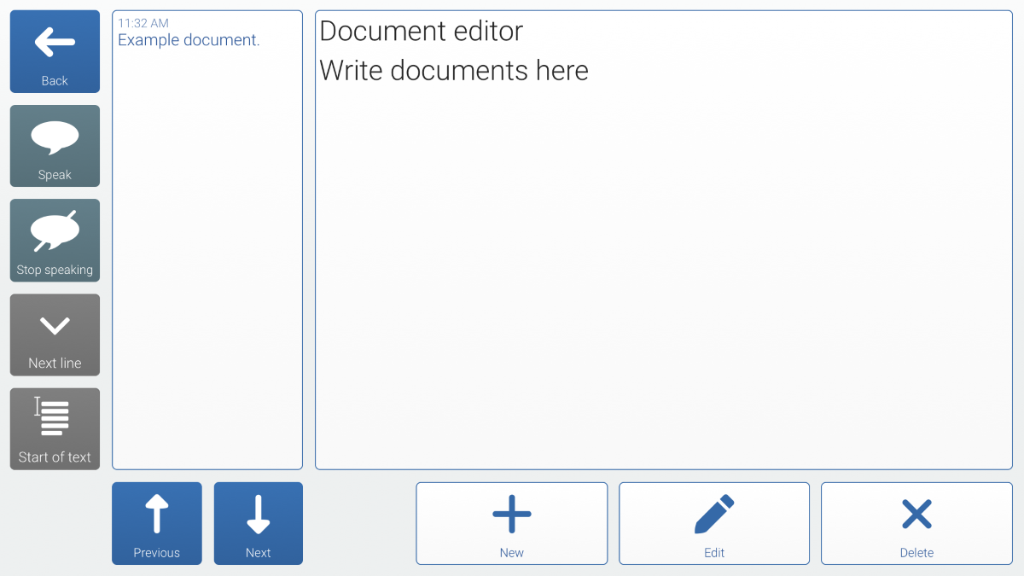Select the Example document entry
1024x576 pixels.
click(x=189, y=40)
